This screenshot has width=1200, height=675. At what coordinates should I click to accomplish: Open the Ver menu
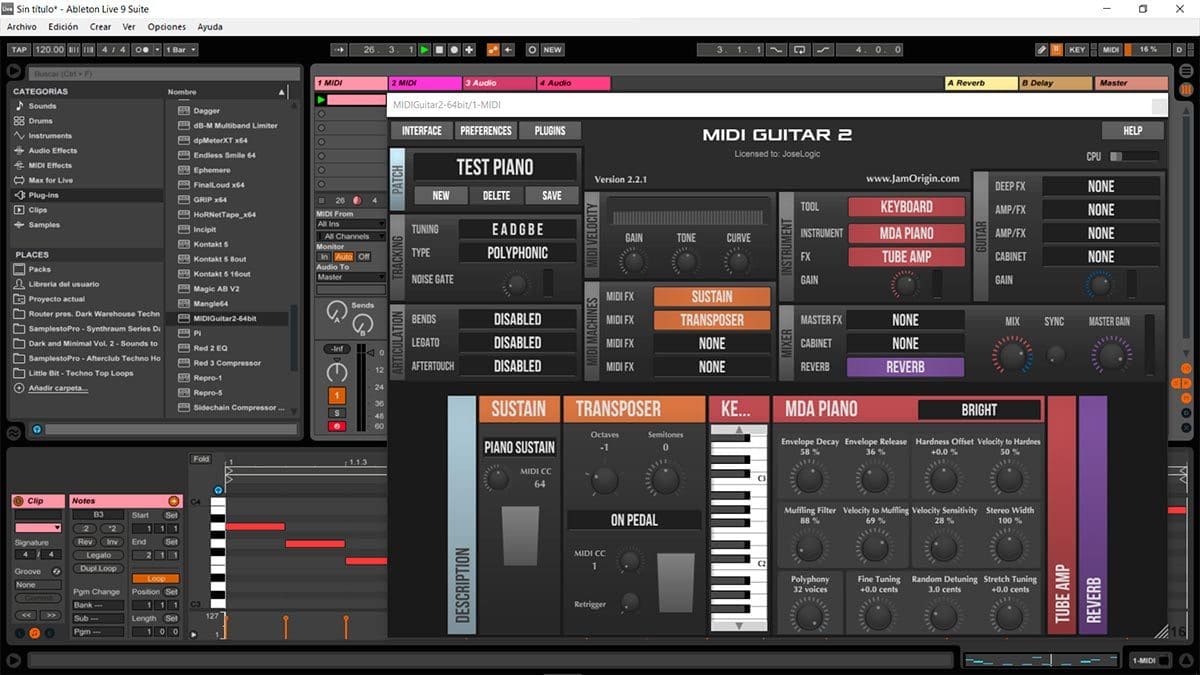[x=129, y=27]
